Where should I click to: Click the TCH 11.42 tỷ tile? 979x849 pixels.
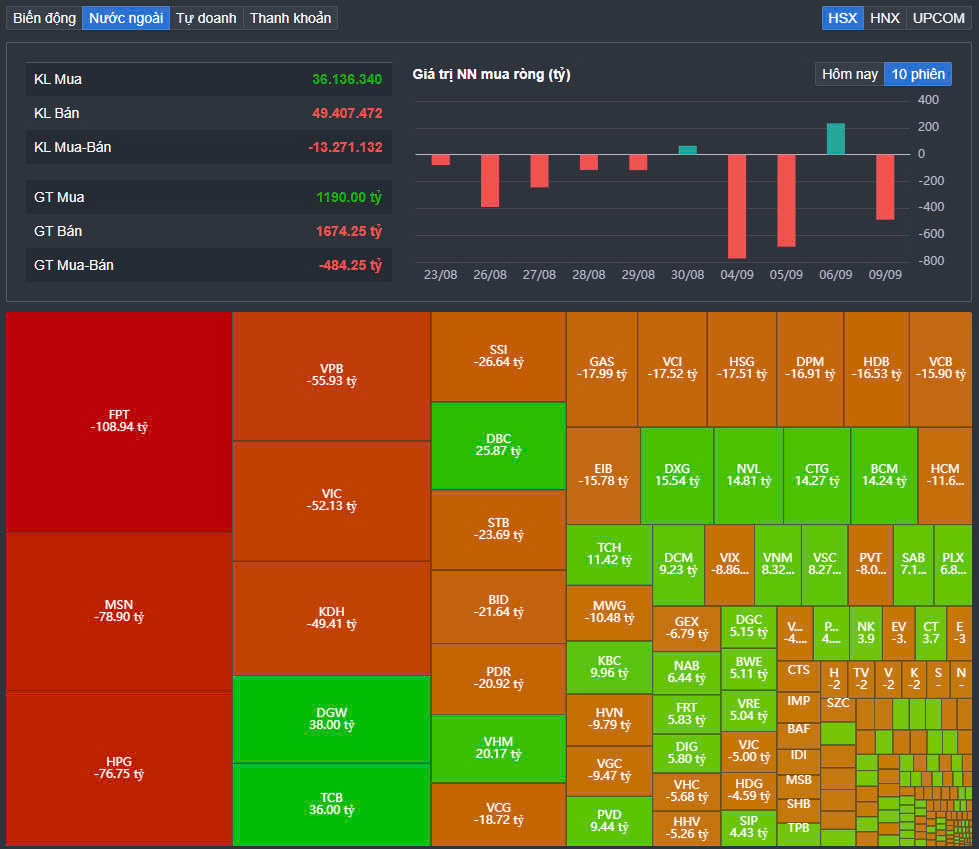[609, 554]
